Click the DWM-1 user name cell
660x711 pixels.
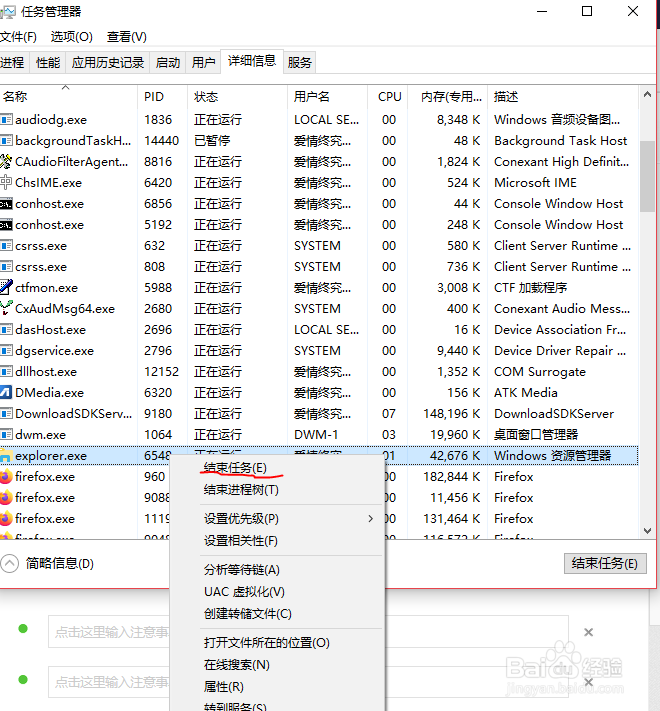(316, 434)
